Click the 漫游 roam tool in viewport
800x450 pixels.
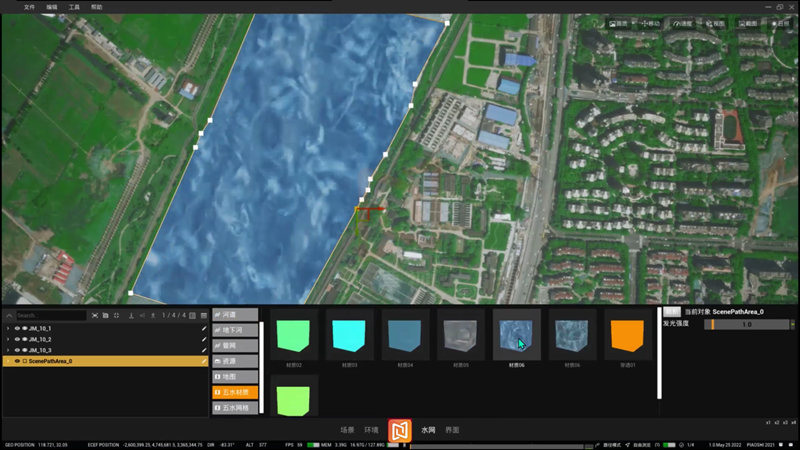coord(618,23)
